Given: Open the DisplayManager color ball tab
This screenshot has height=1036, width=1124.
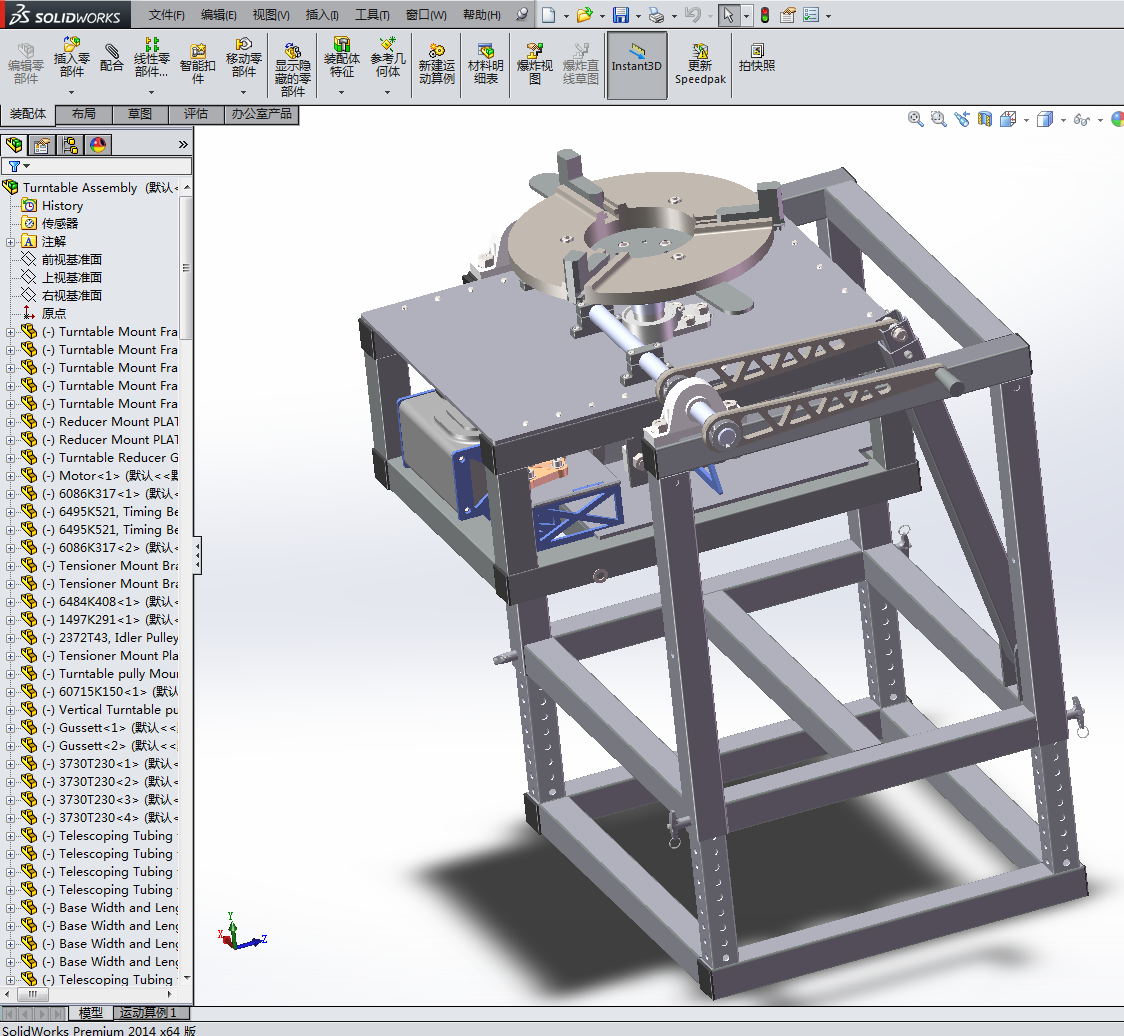Looking at the screenshot, I should coord(98,145).
